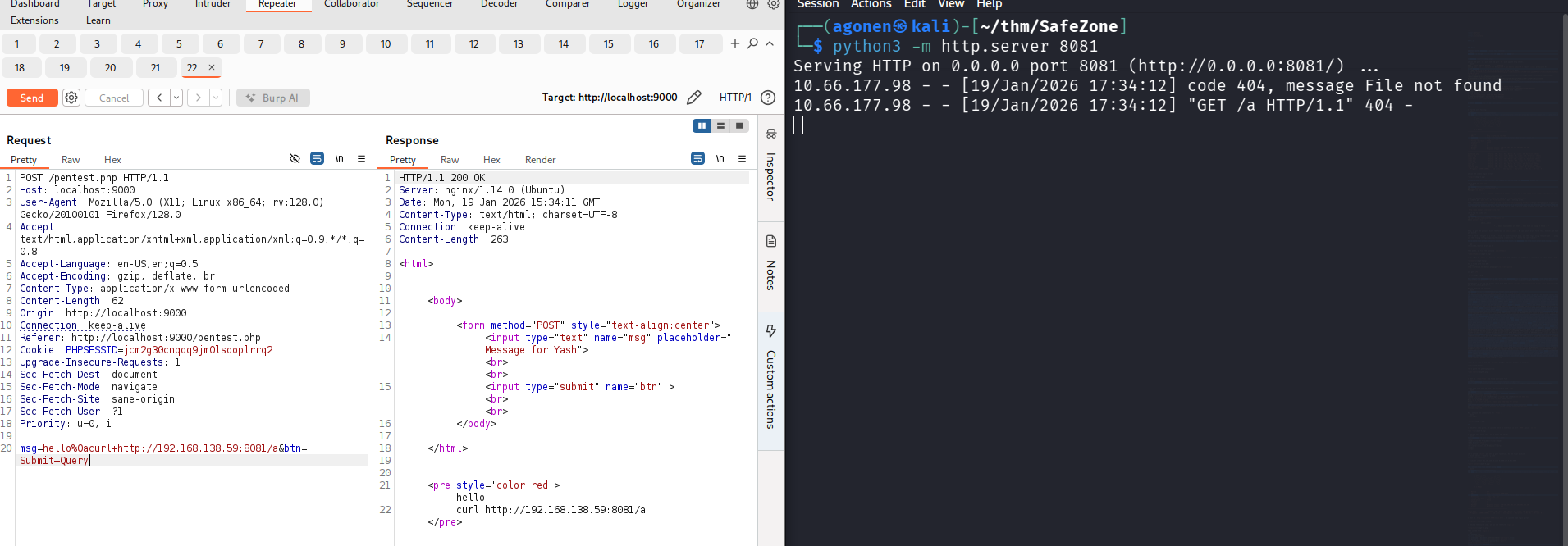Open the back history dropdown arrow

pos(176,98)
